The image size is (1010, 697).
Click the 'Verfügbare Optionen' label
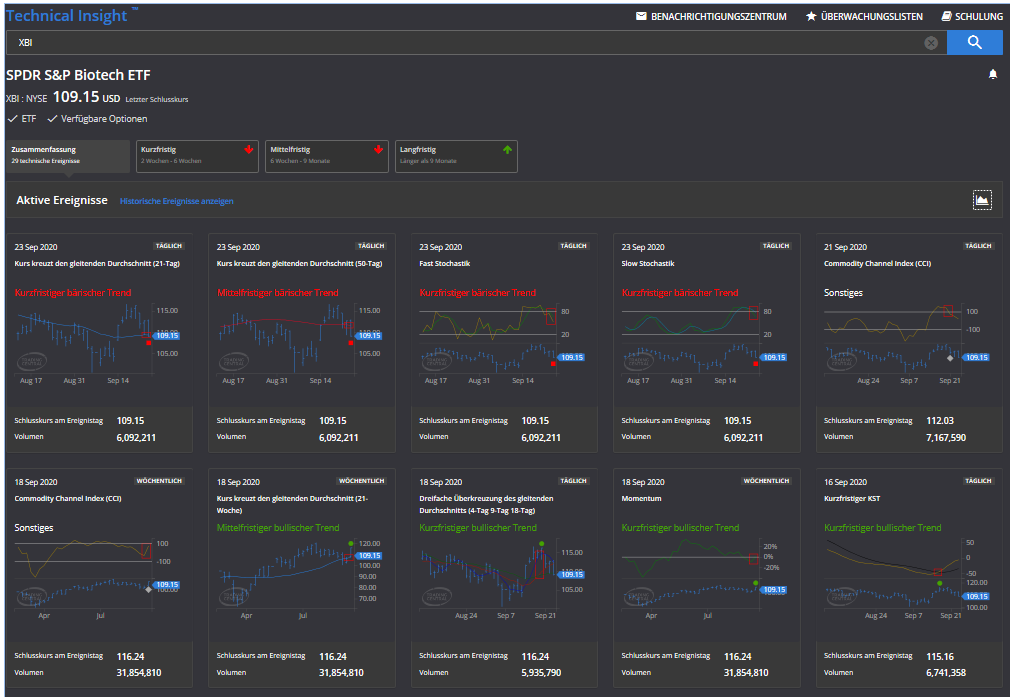point(104,119)
